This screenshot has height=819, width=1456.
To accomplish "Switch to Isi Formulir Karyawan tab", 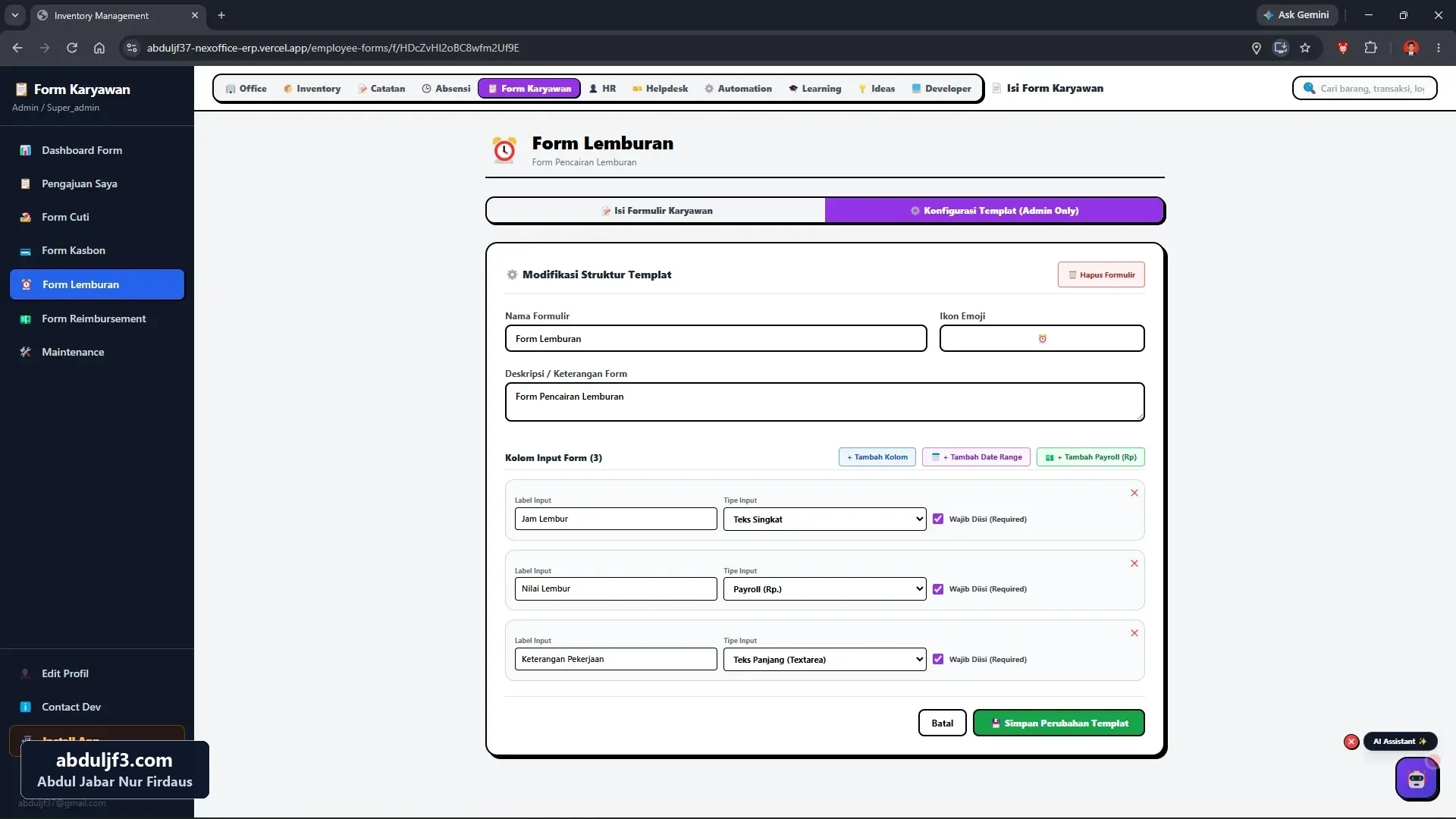I will coord(656,211).
